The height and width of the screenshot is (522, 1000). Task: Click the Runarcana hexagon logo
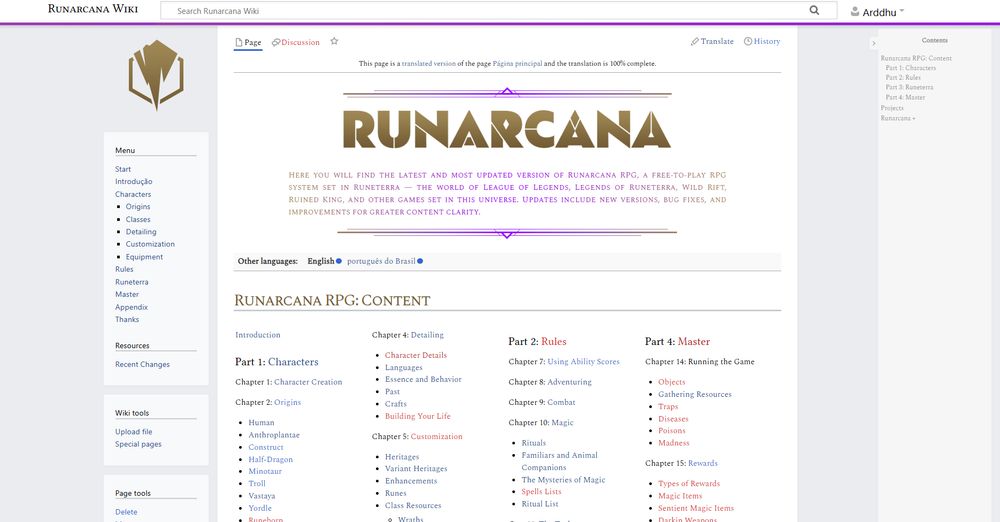(156, 75)
